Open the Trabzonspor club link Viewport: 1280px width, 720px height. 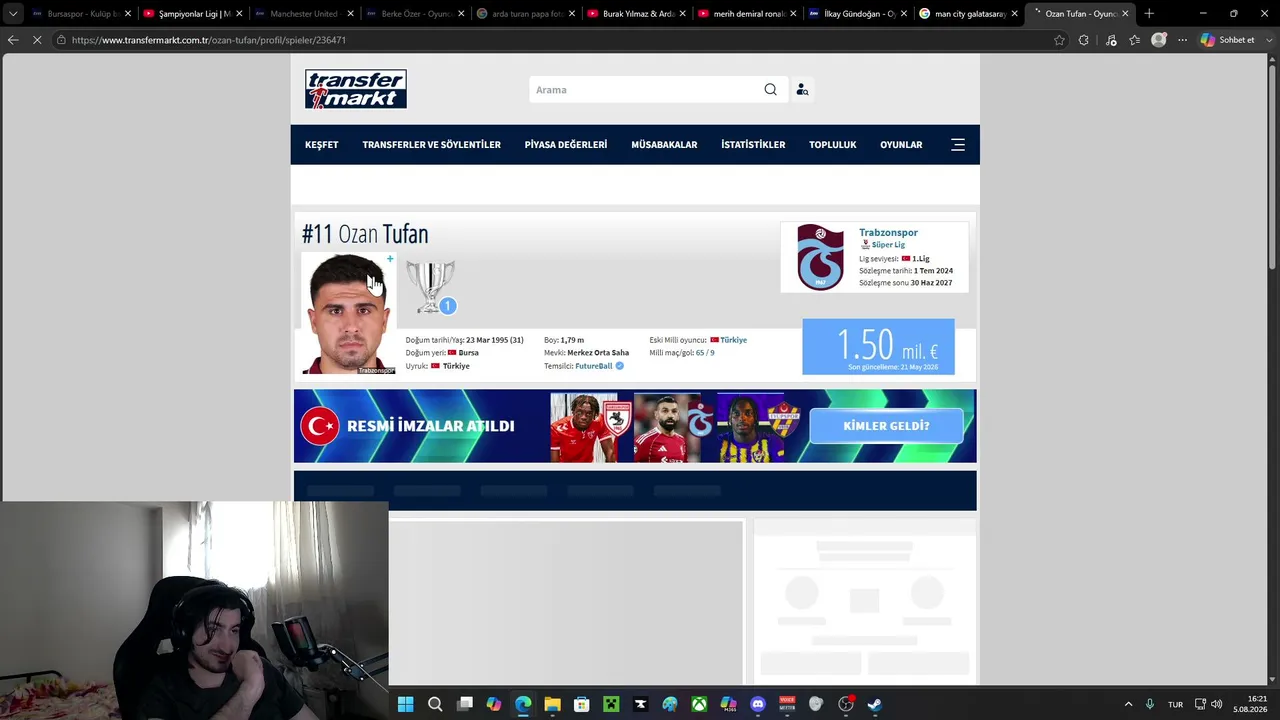(888, 233)
